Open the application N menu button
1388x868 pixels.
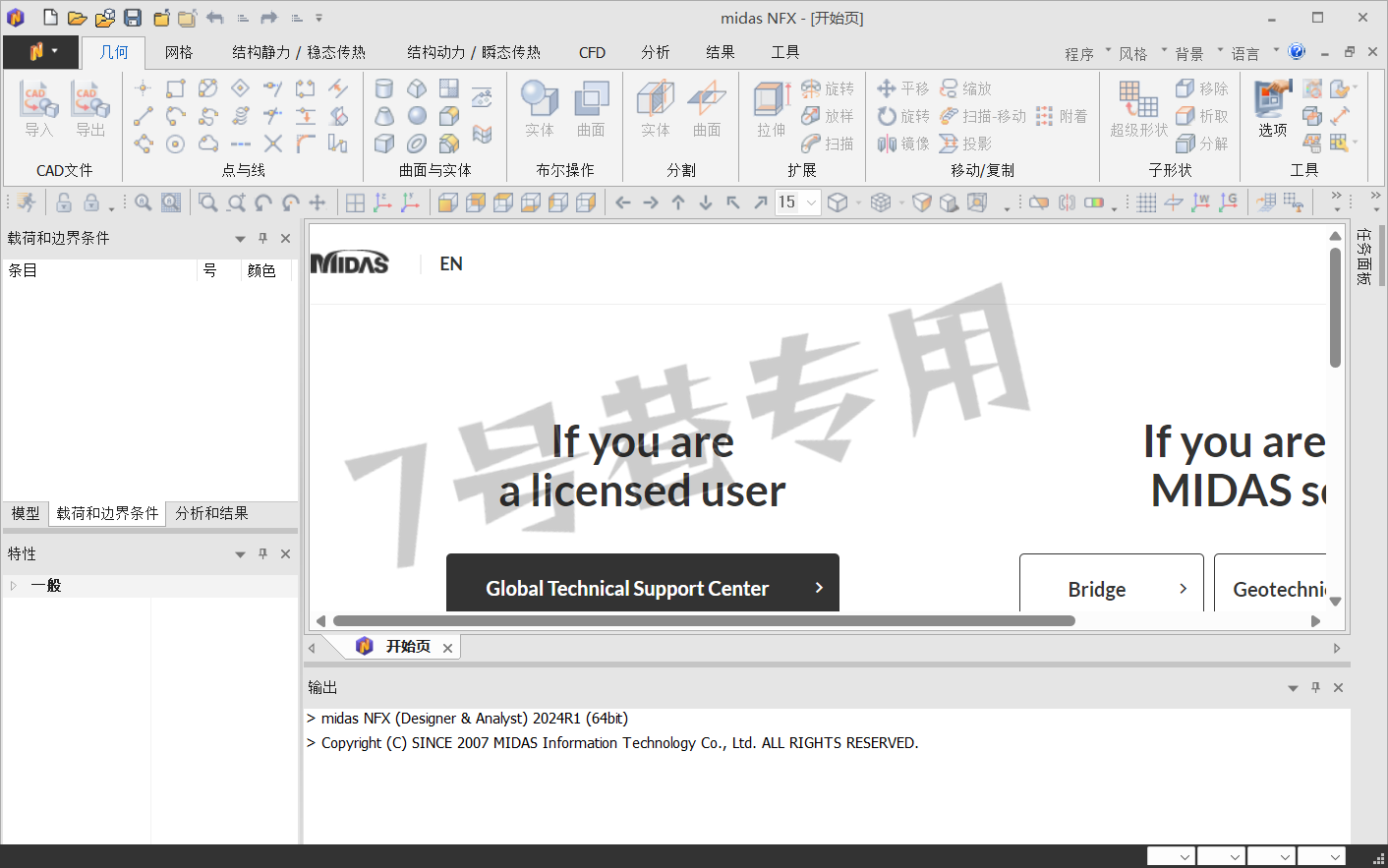(x=40, y=51)
